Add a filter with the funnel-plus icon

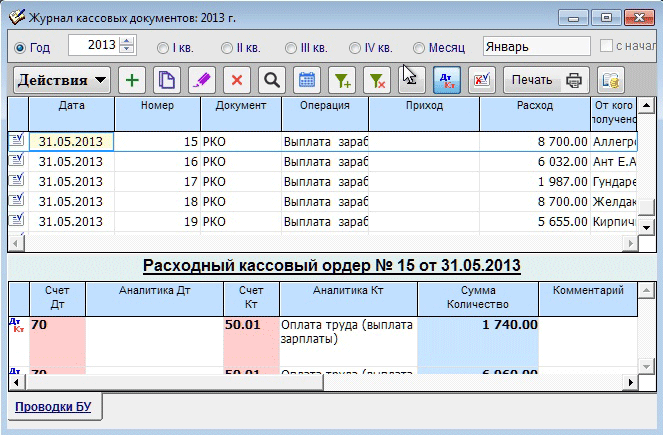tap(342, 80)
